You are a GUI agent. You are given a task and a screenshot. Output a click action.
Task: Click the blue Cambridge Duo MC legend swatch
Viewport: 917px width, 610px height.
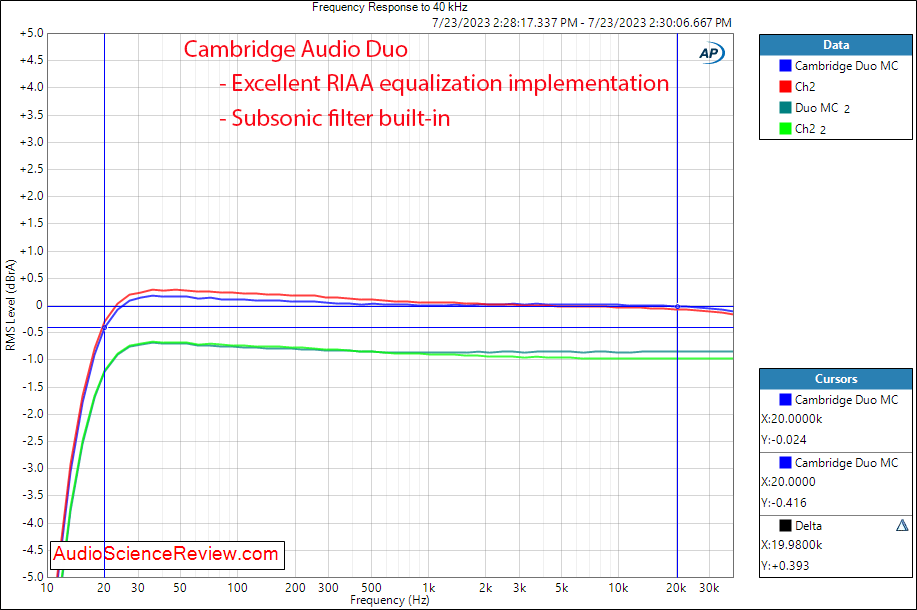(x=785, y=66)
